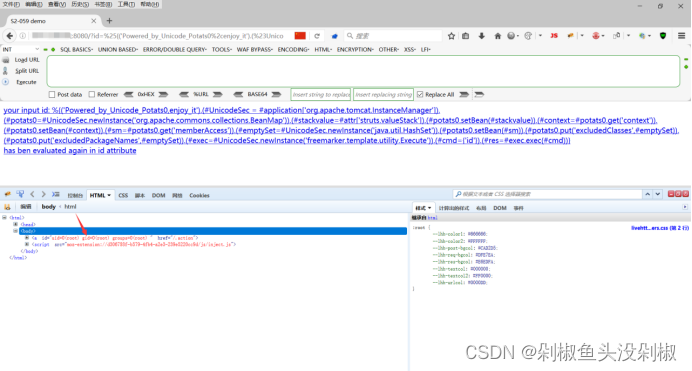
Task: Close the S2-059 demo tab
Action: (94, 21)
